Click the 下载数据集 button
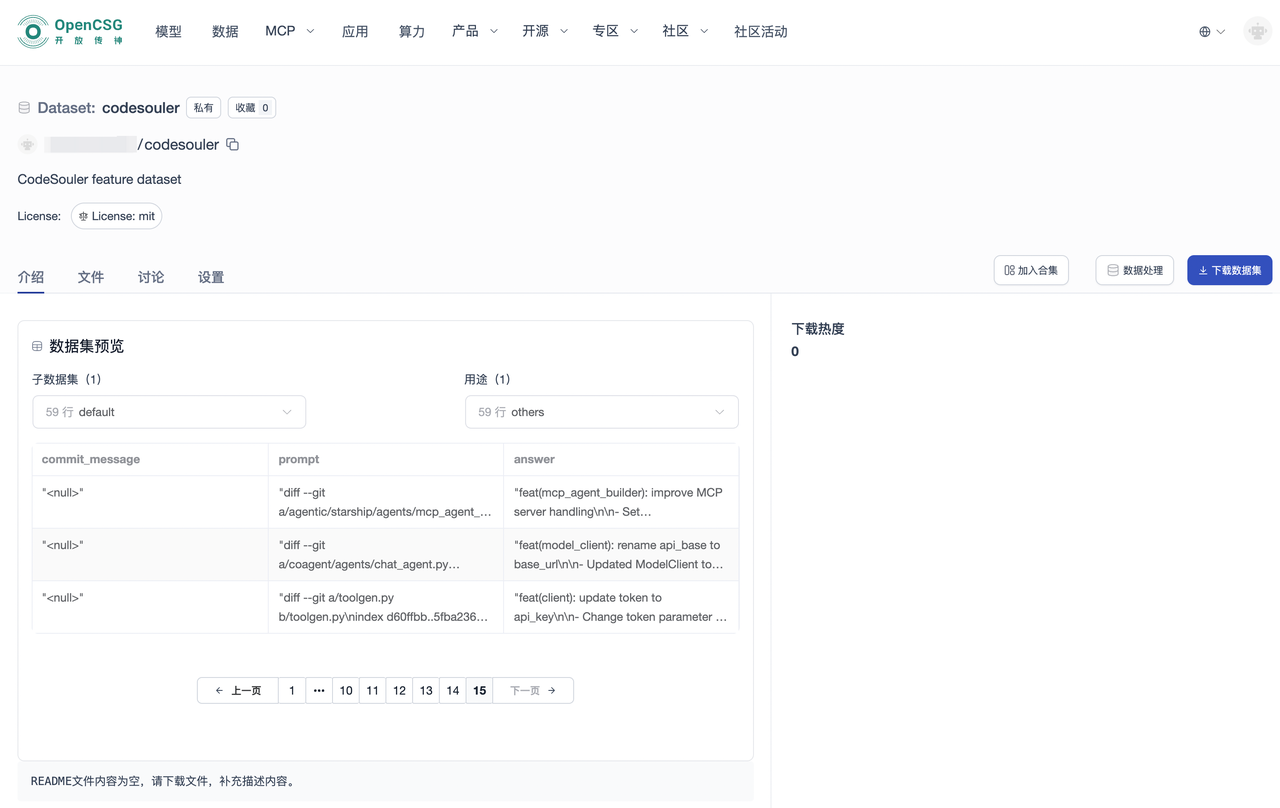 tap(1229, 270)
